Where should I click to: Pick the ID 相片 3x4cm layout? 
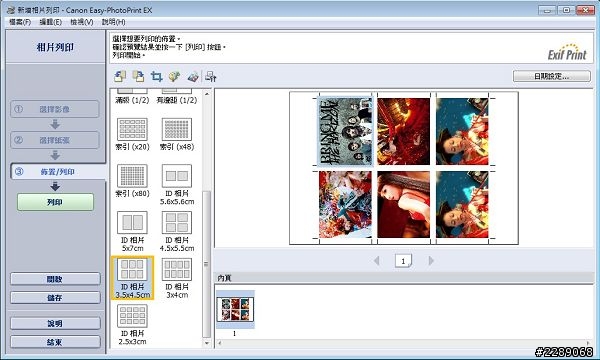[177, 278]
